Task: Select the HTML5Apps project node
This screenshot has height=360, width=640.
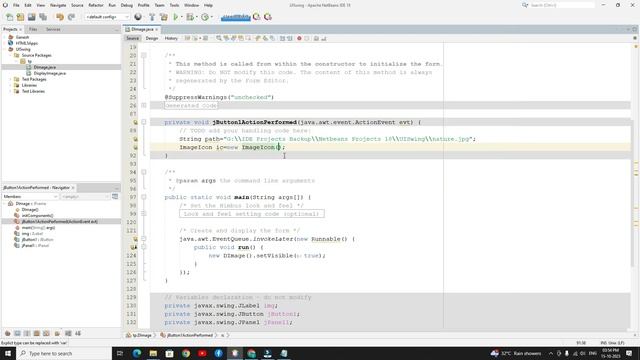Action: pos(27,43)
